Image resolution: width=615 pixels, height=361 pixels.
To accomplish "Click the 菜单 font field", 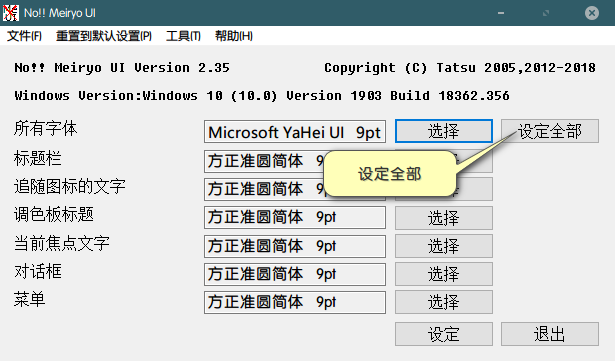I will coord(295,302).
